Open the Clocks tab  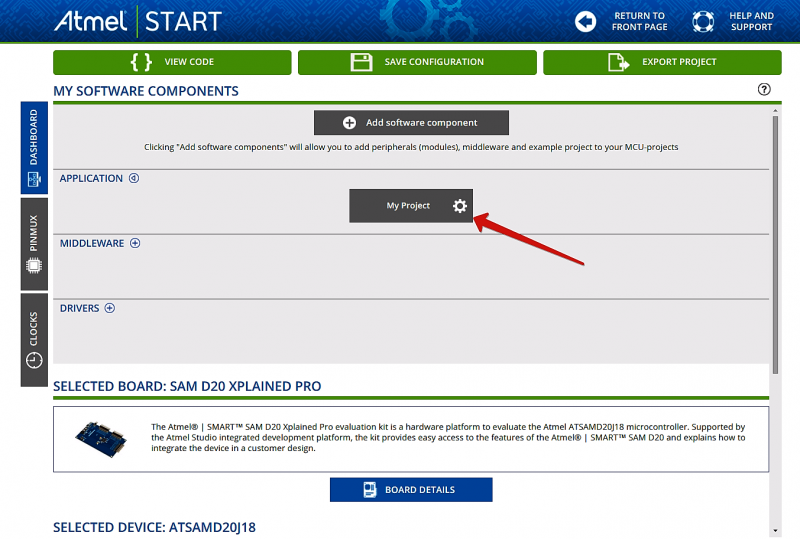point(34,340)
